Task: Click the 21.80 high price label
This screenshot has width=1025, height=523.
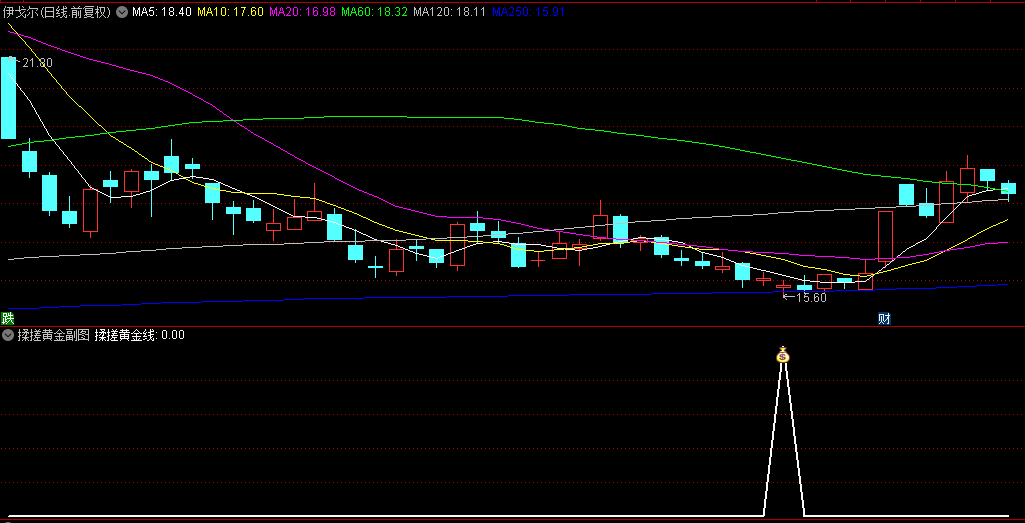Action: [37, 63]
